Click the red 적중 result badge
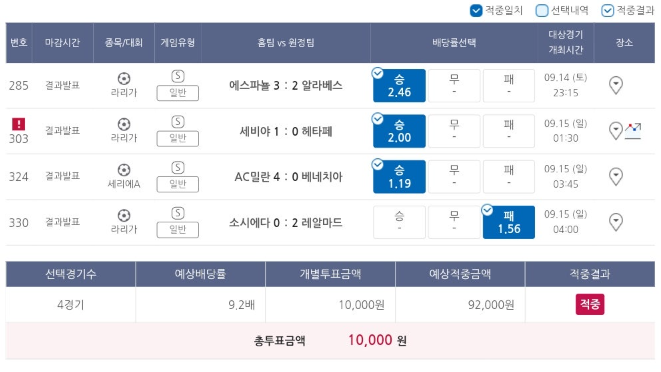The width and height of the screenshot is (661, 372). tap(590, 304)
